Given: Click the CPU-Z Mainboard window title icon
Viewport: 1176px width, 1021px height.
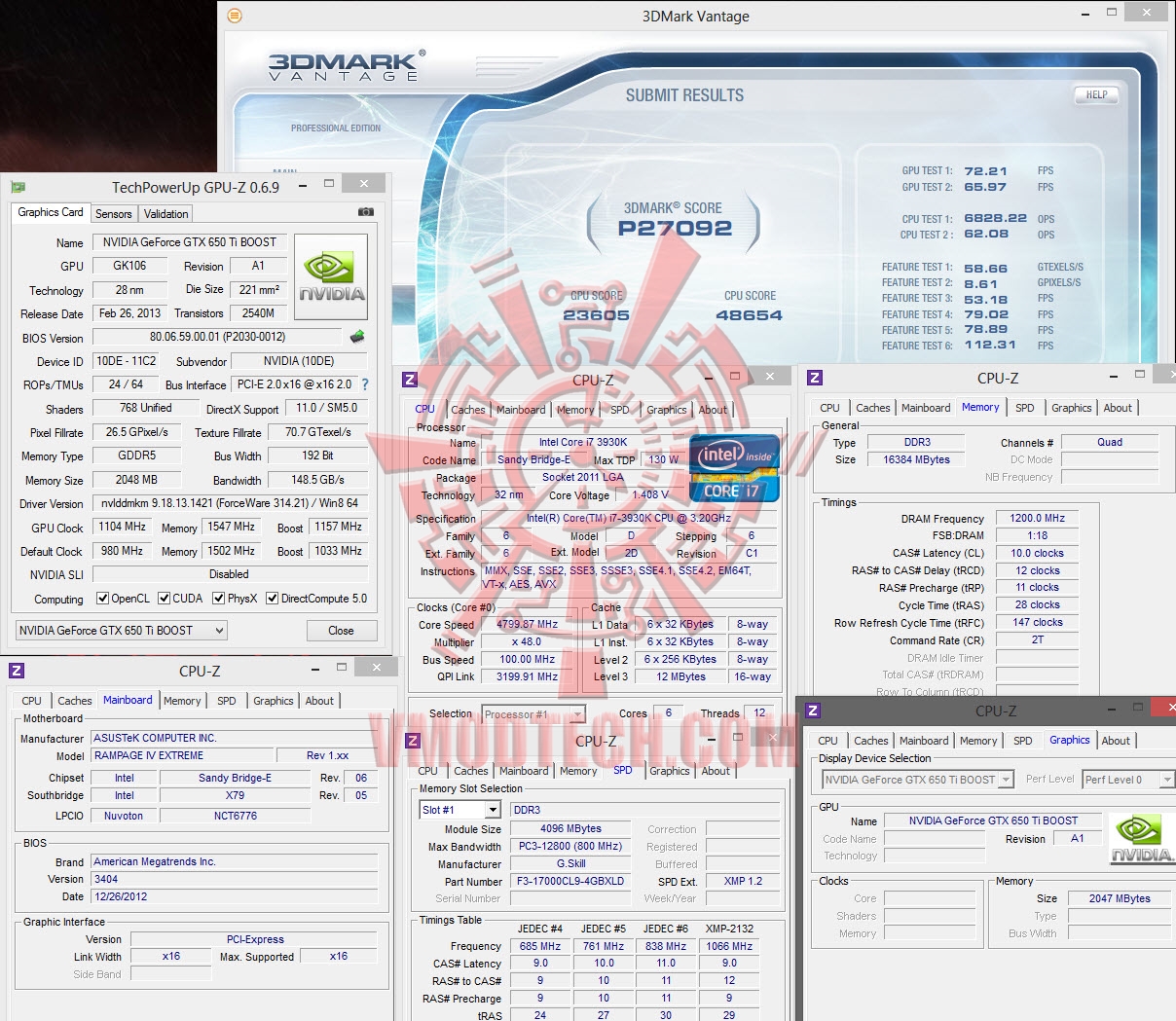Looking at the screenshot, I should 17,671.
